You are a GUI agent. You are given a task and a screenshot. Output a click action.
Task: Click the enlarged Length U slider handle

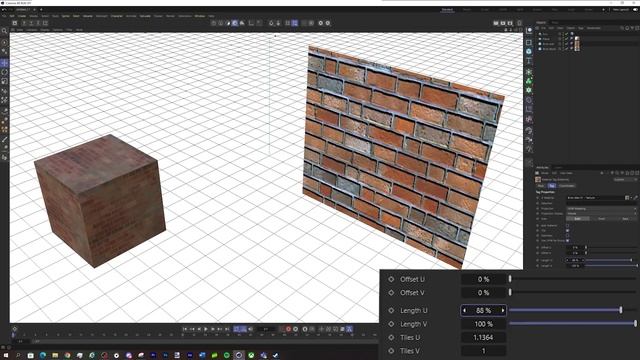[x=621, y=310]
